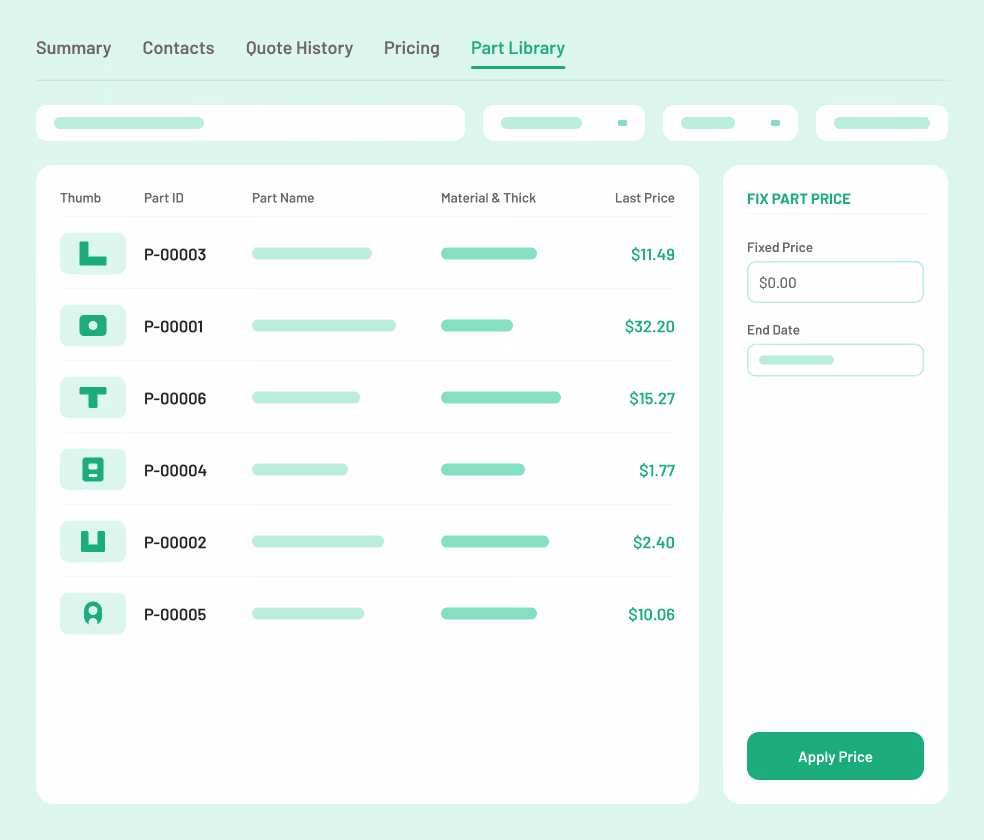Click the material placeholder for P-00006

[x=501, y=398]
